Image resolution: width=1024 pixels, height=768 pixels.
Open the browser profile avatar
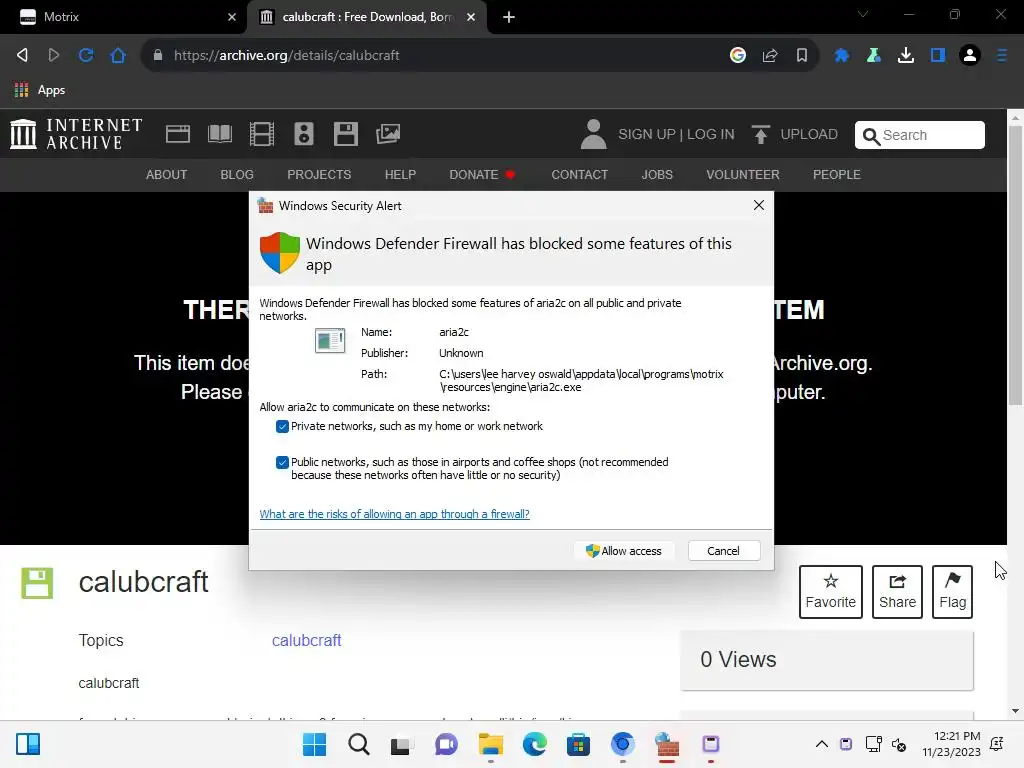tap(970, 56)
